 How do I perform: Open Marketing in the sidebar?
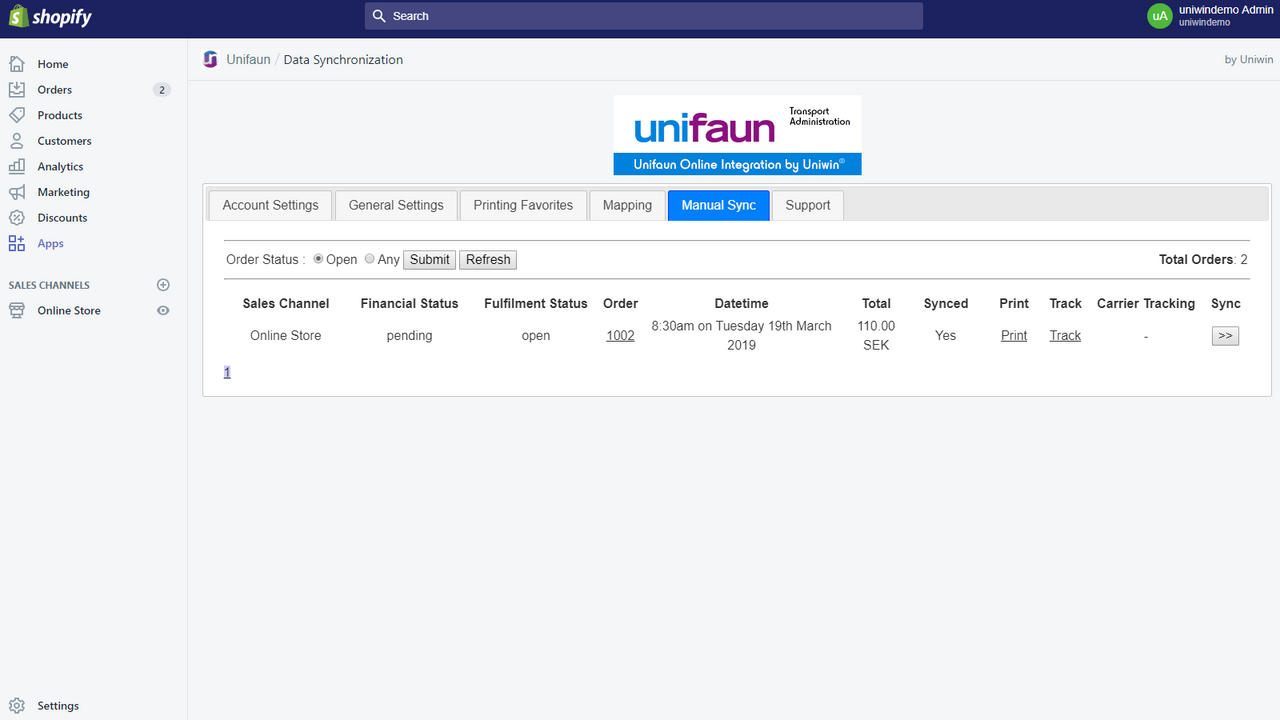[63, 192]
